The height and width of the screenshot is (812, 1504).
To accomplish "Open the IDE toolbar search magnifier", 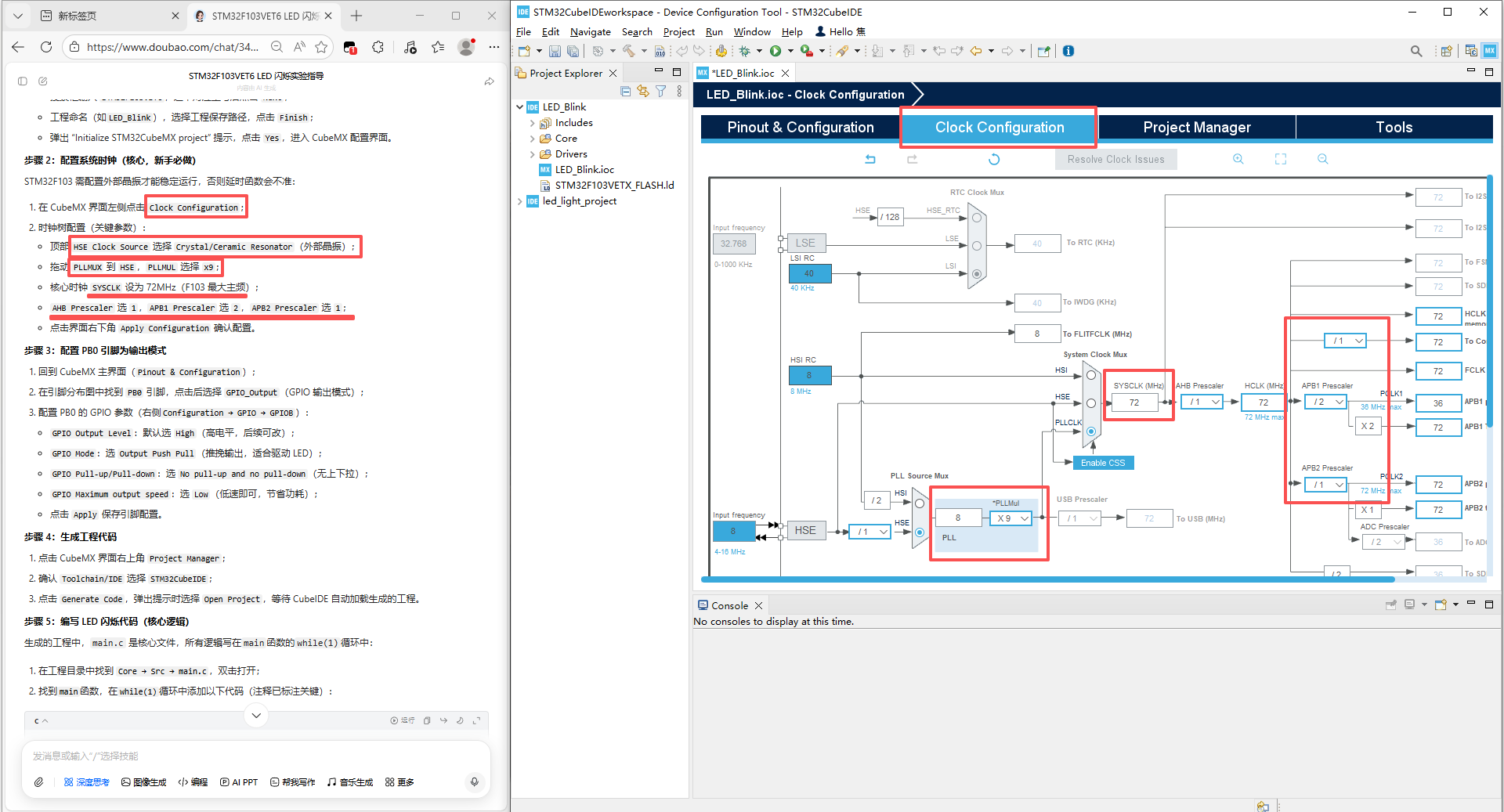I will pyautogui.click(x=1416, y=51).
